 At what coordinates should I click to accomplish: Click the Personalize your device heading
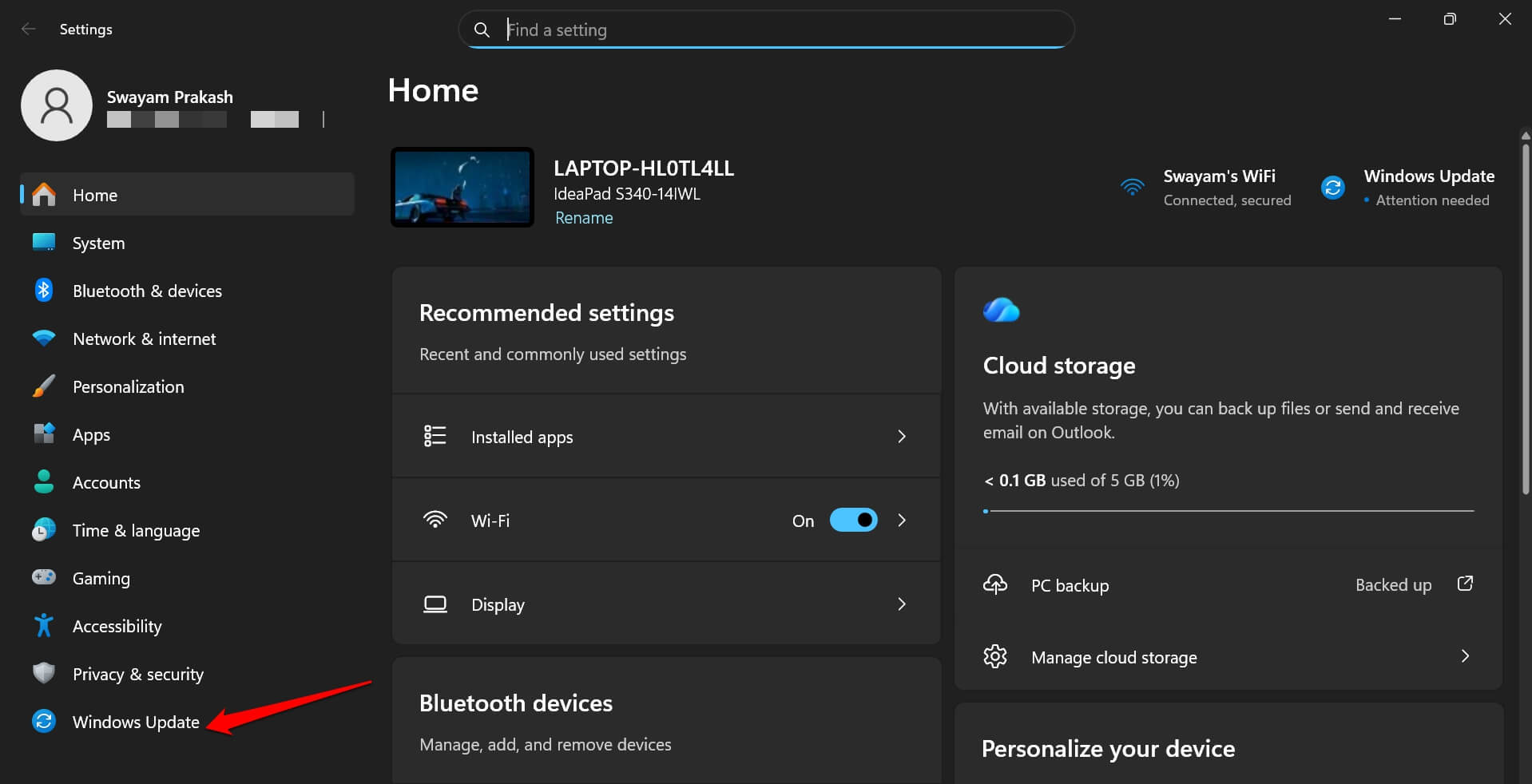(x=1108, y=748)
